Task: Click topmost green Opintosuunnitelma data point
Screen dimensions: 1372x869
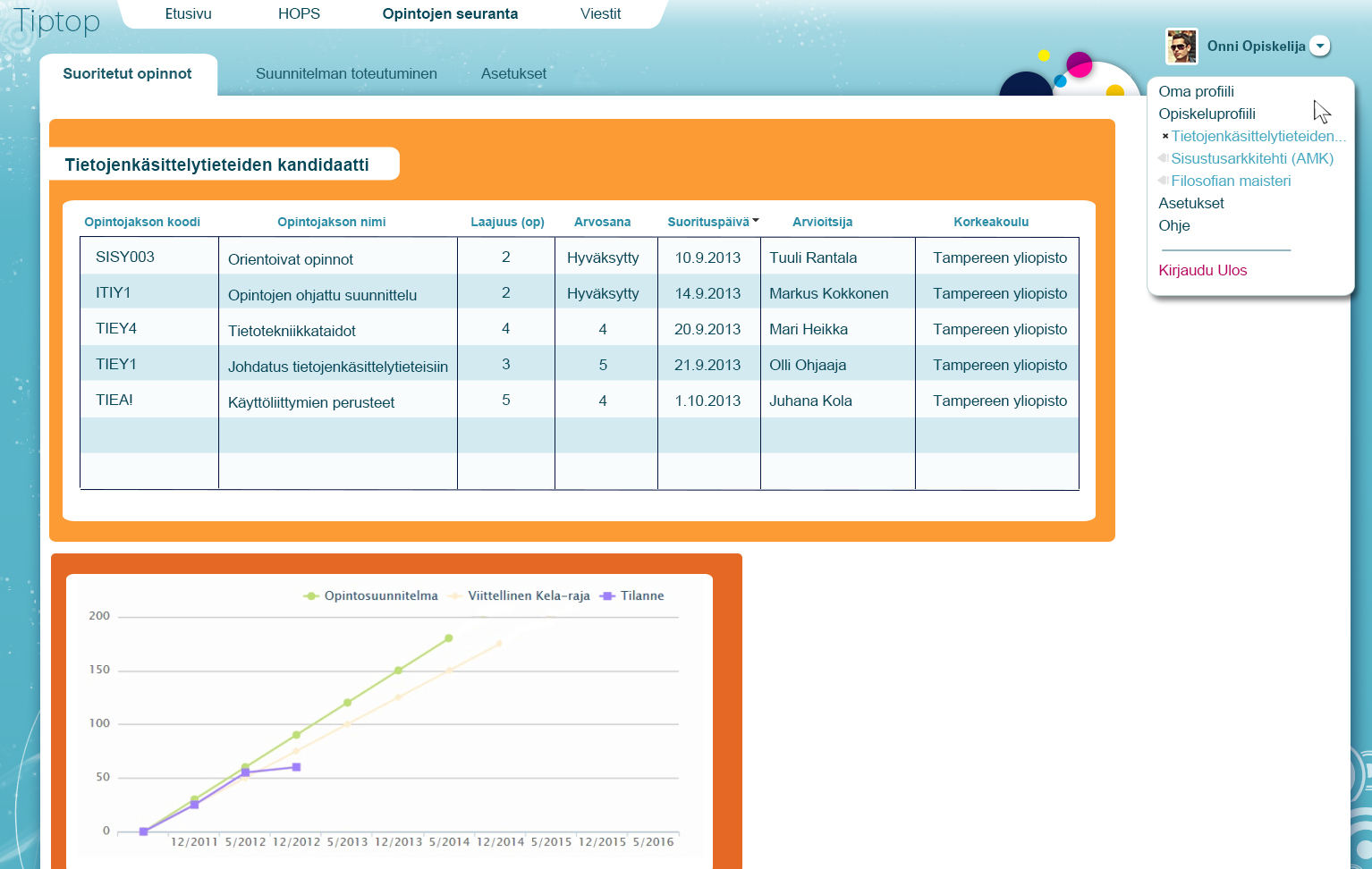Action: 449,638
